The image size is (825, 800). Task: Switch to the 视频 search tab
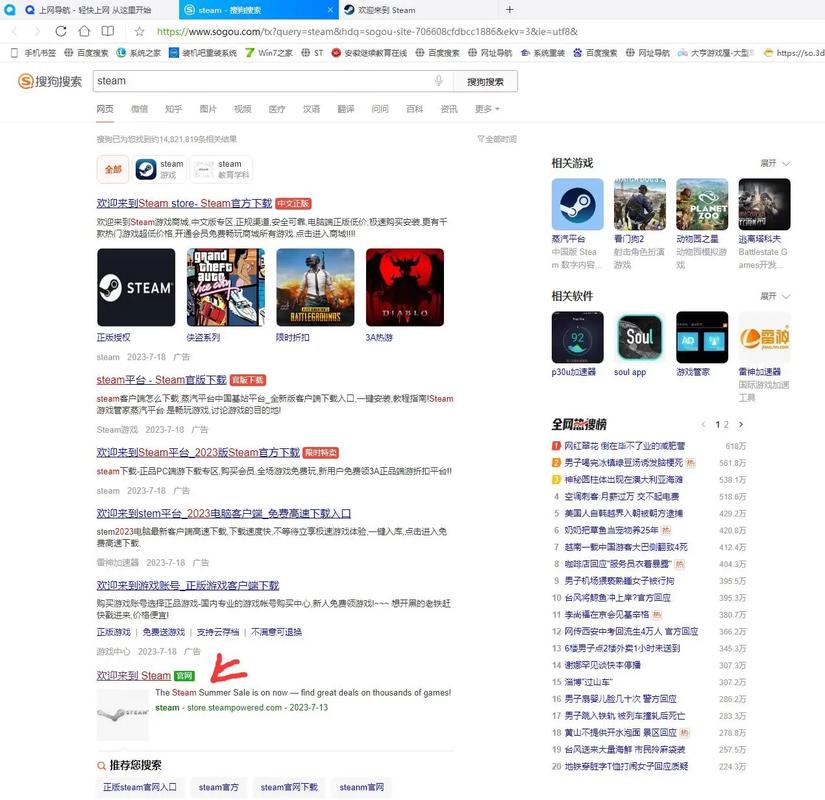(x=243, y=109)
